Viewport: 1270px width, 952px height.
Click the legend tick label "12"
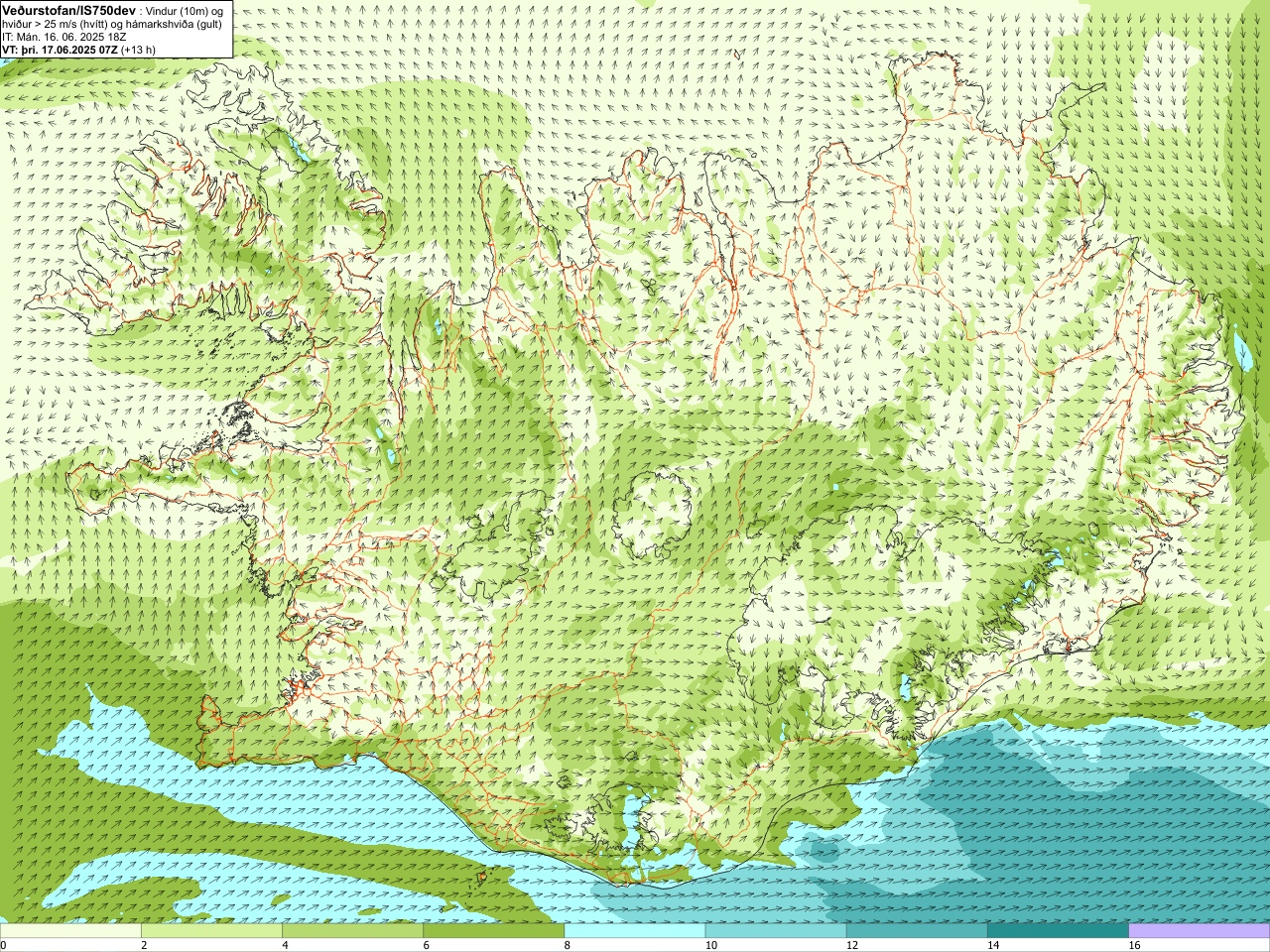click(852, 945)
